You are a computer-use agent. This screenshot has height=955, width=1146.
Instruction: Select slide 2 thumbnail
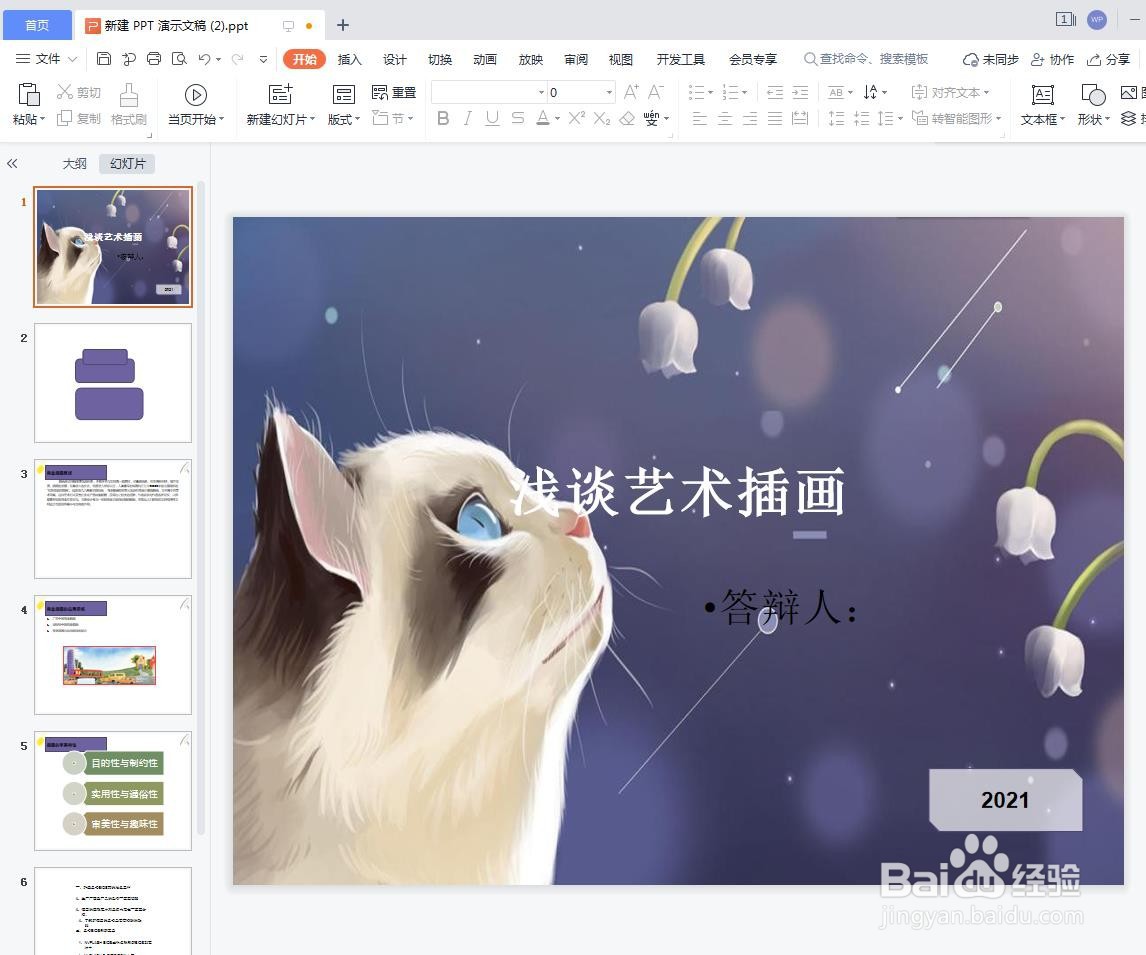(x=113, y=383)
